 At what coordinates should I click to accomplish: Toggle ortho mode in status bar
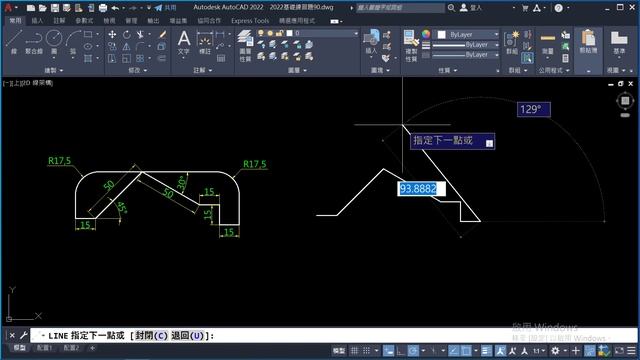[400, 351]
